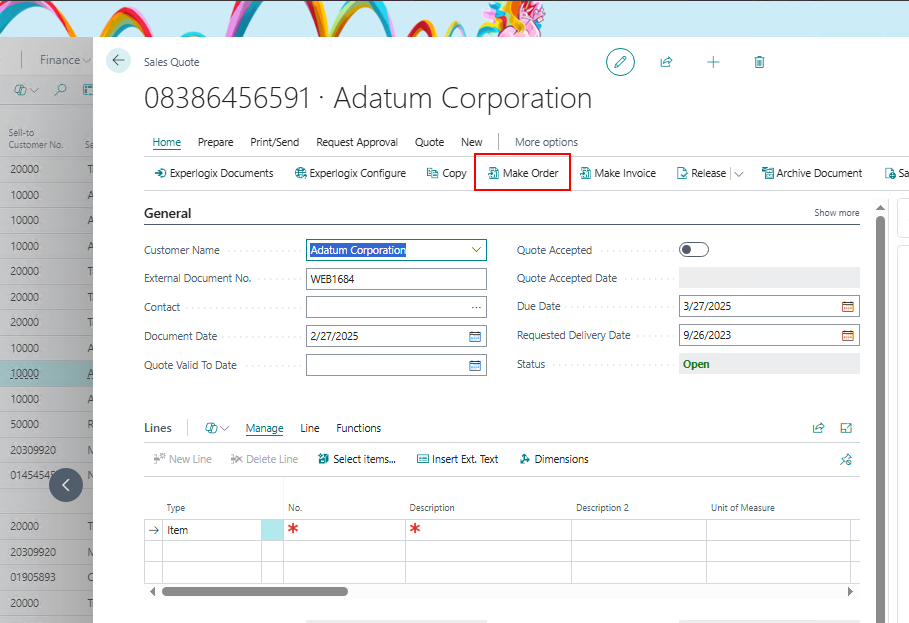This screenshot has width=909, height=623.
Task: Click the horizontal scrollbar under Lines grid
Action: [x=255, y=592]
